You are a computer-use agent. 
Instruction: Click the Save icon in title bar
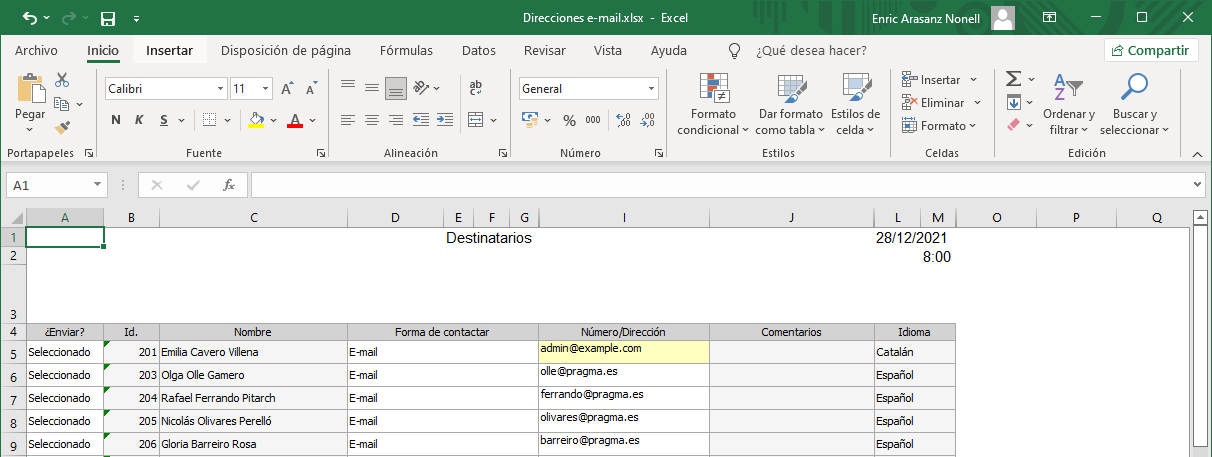point(108,18)
